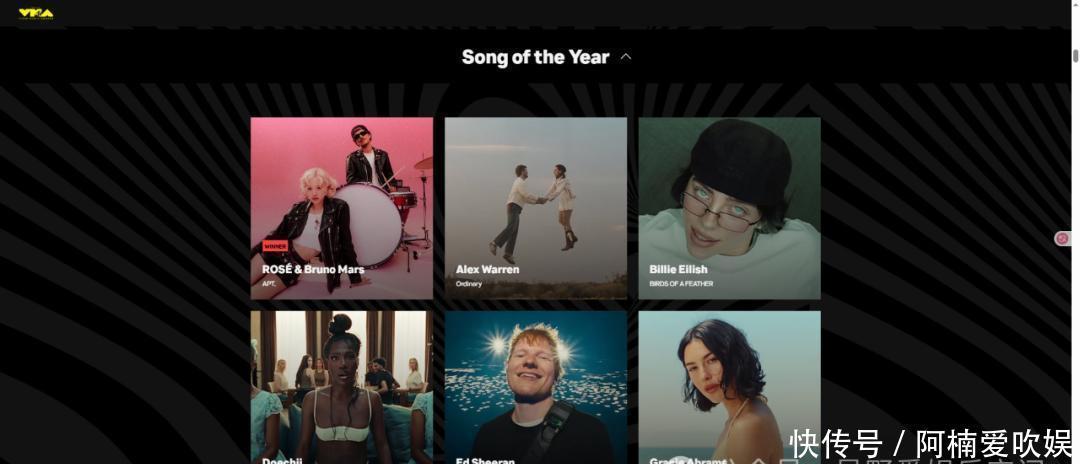The width and height of the screenshot is (1080, 464).
Task: Click the vertical scrollbar thumb
Action: (1075, 56)
